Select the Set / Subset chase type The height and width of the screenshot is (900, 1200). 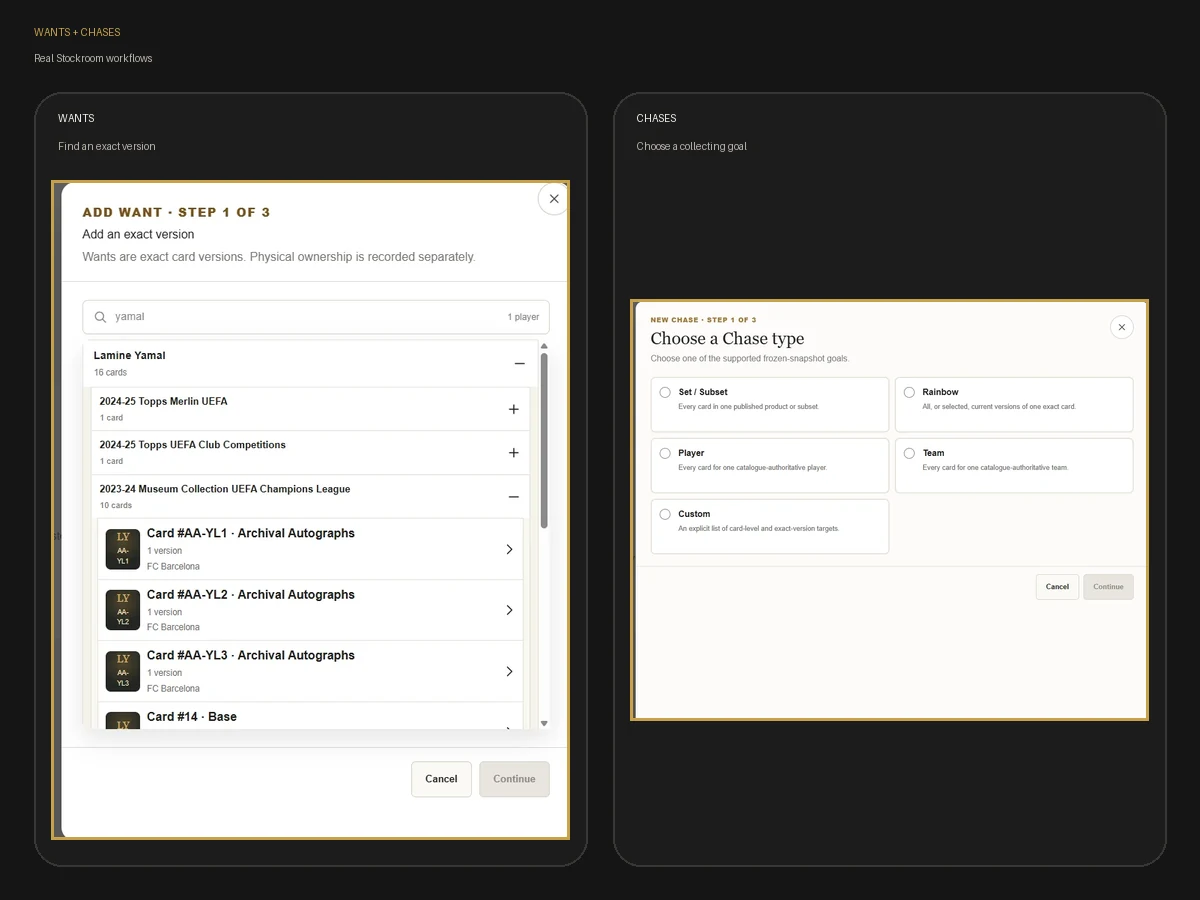[770, 404]
